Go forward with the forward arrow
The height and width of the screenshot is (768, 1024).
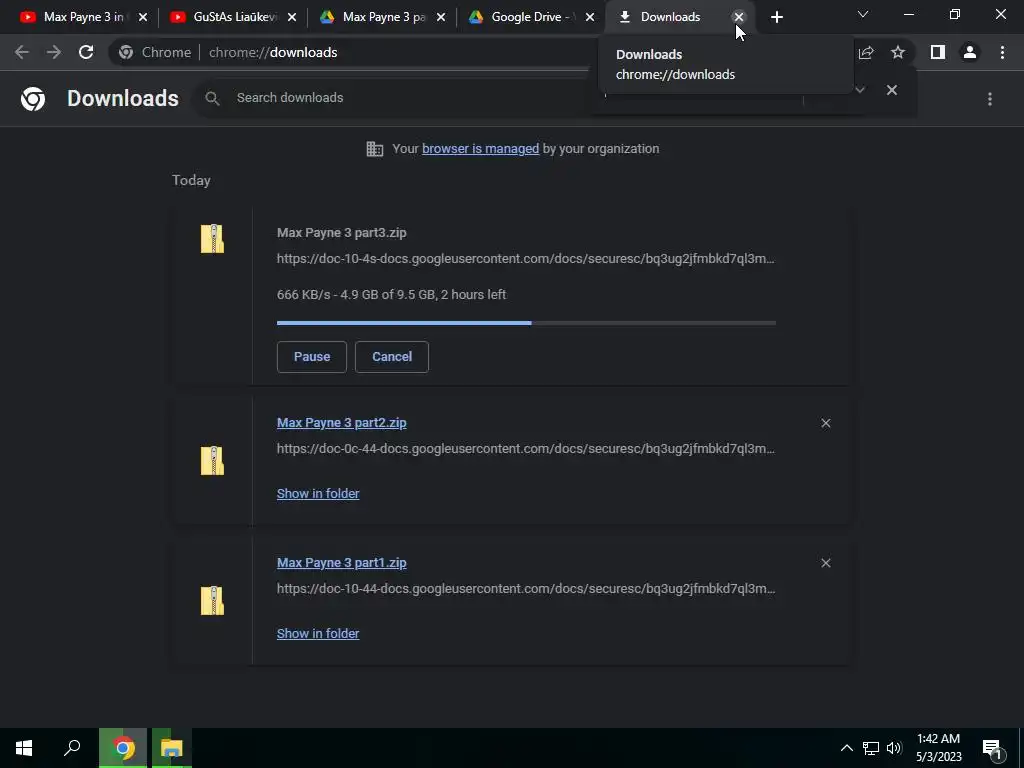click(x=54, y=52)
